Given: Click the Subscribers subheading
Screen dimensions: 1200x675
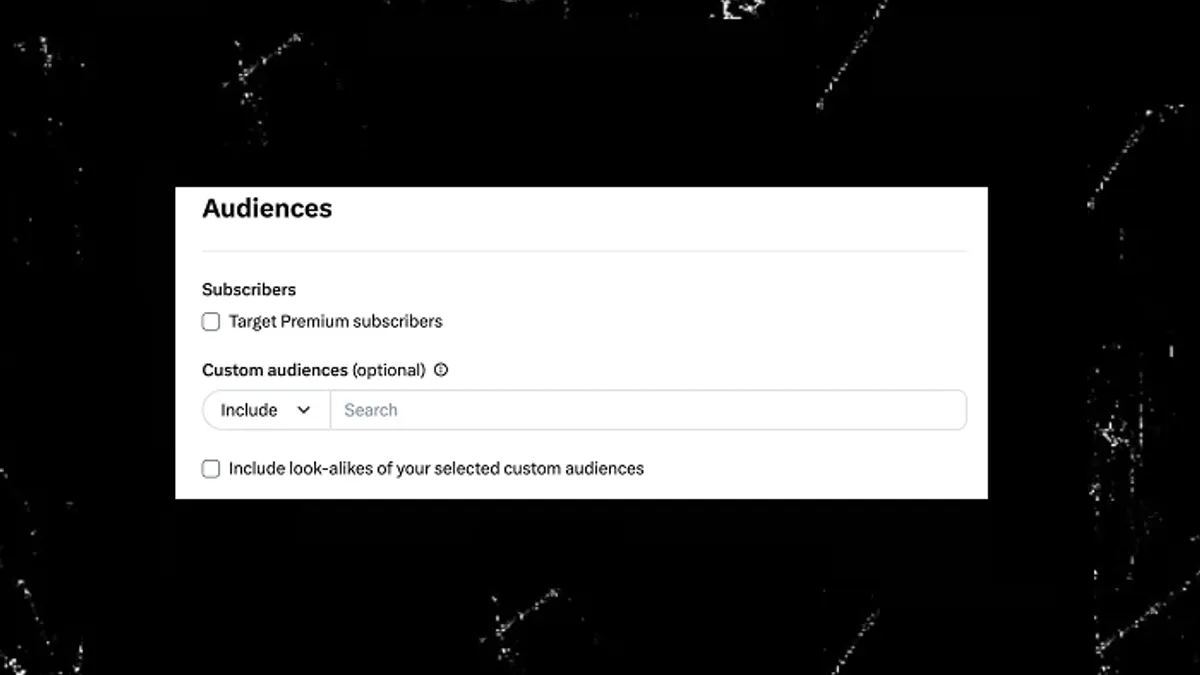Looking at the screenshot, I should click(249, 290).
